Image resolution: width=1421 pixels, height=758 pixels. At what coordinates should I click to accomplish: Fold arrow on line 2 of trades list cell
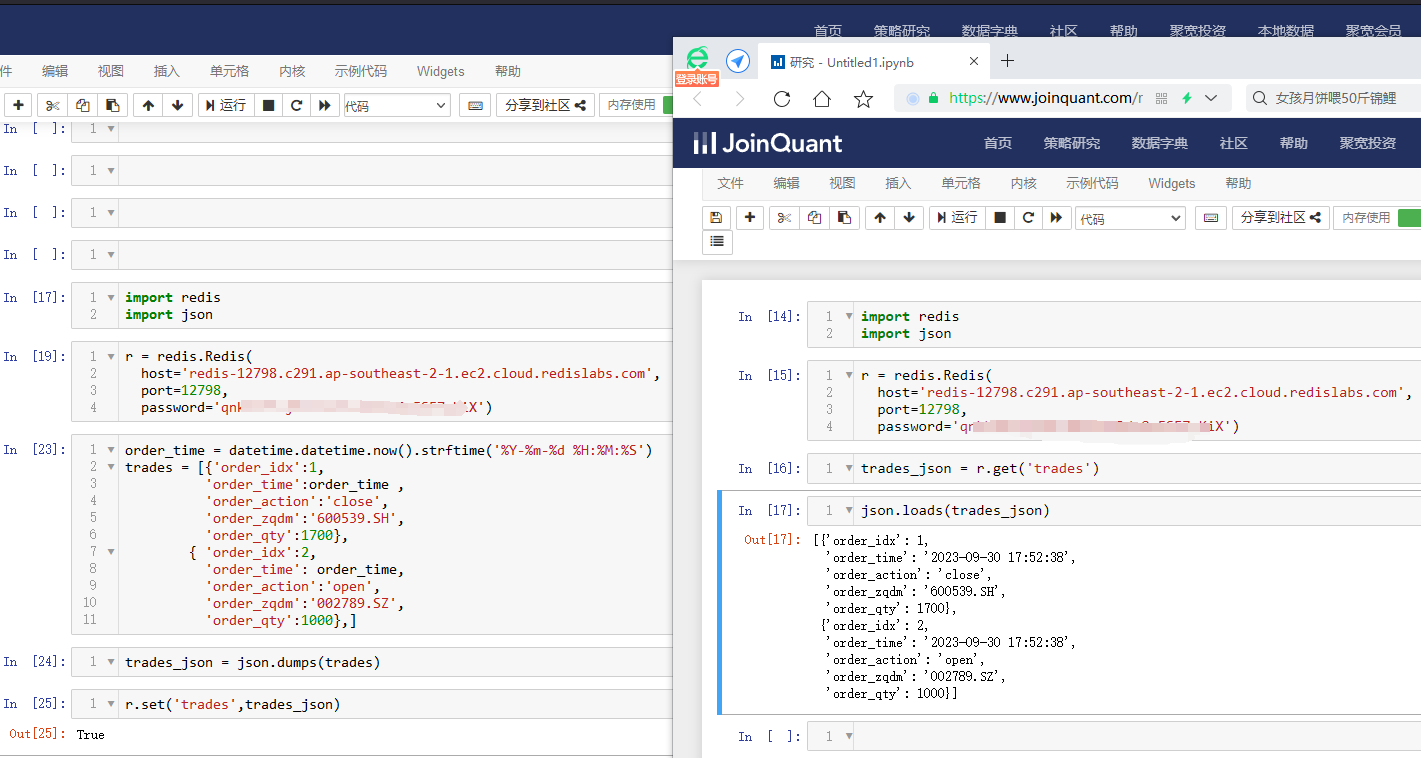click(111, 466)
